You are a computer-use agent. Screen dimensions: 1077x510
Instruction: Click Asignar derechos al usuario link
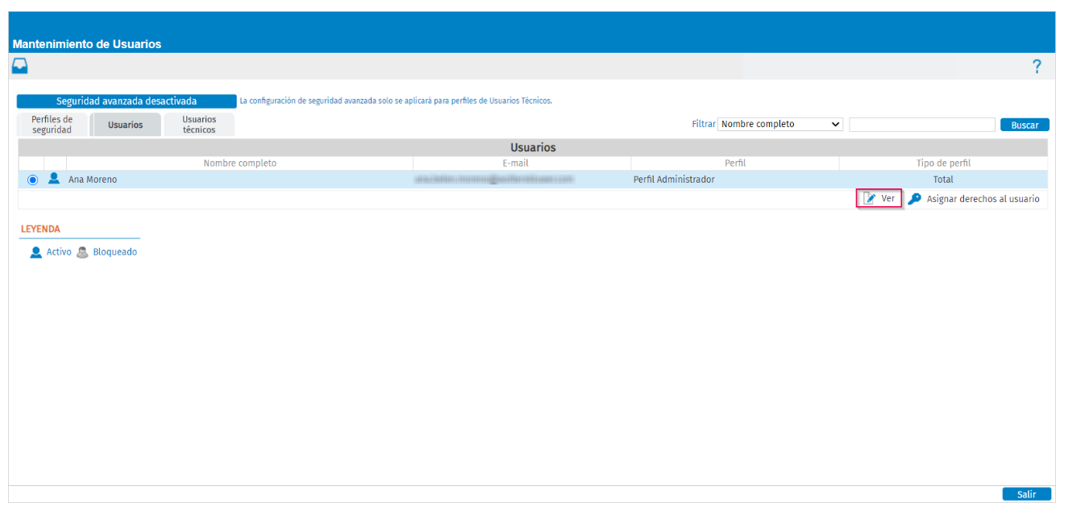click(x=982, y=199)
